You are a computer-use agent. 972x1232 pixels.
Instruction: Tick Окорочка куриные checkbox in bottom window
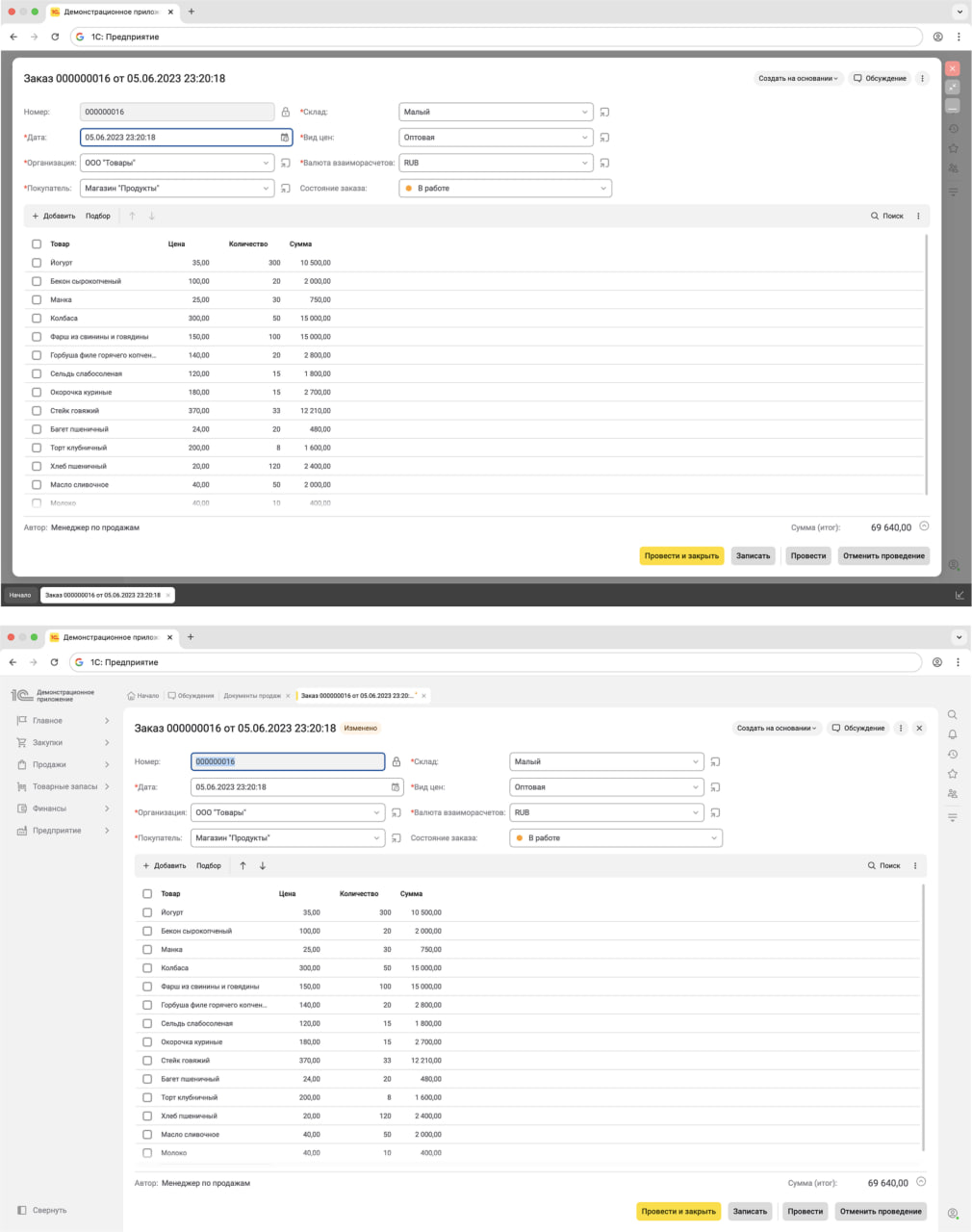pos(147,1041)
